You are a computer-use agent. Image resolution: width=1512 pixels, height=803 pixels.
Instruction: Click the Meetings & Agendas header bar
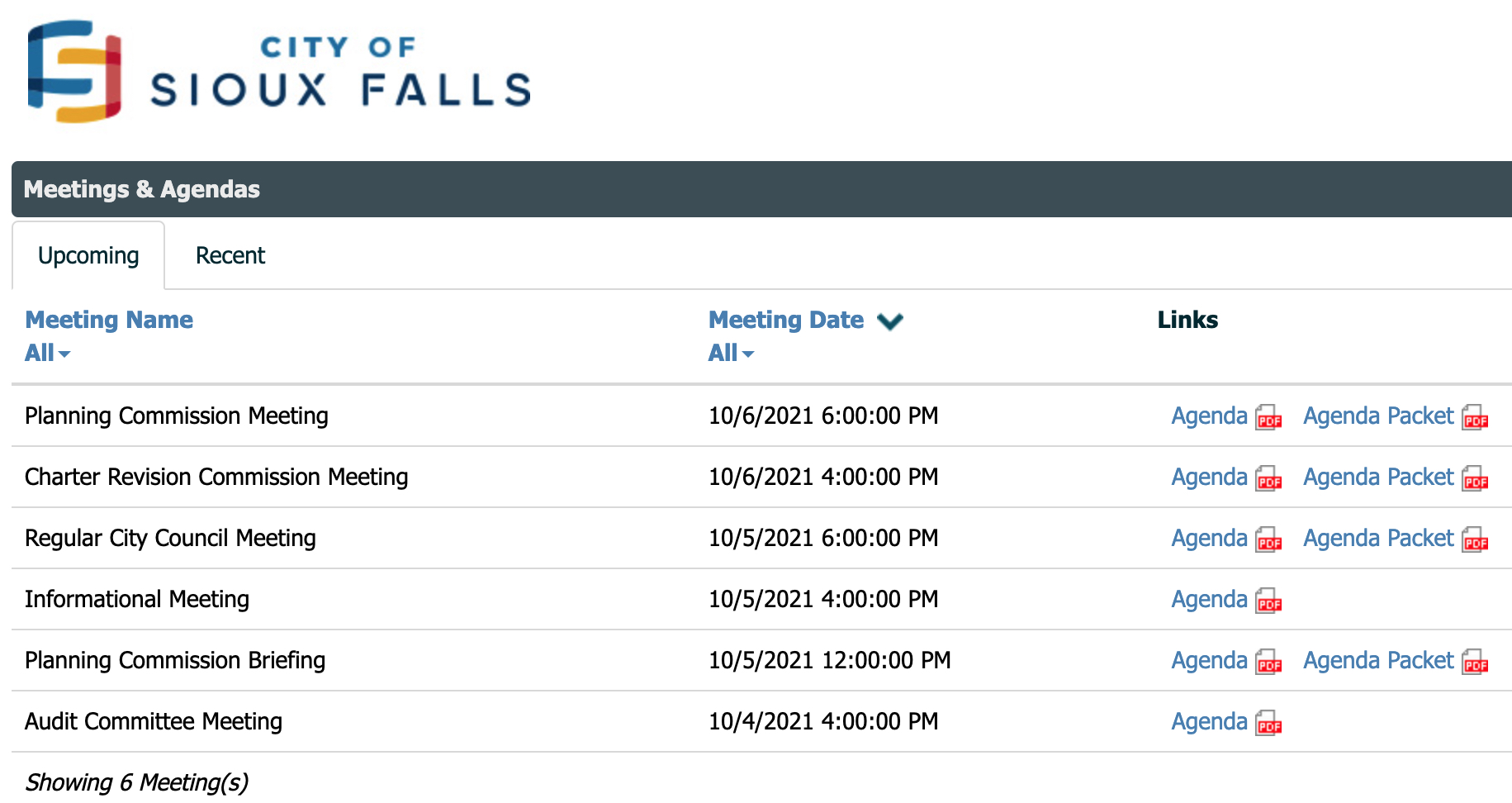761,189
